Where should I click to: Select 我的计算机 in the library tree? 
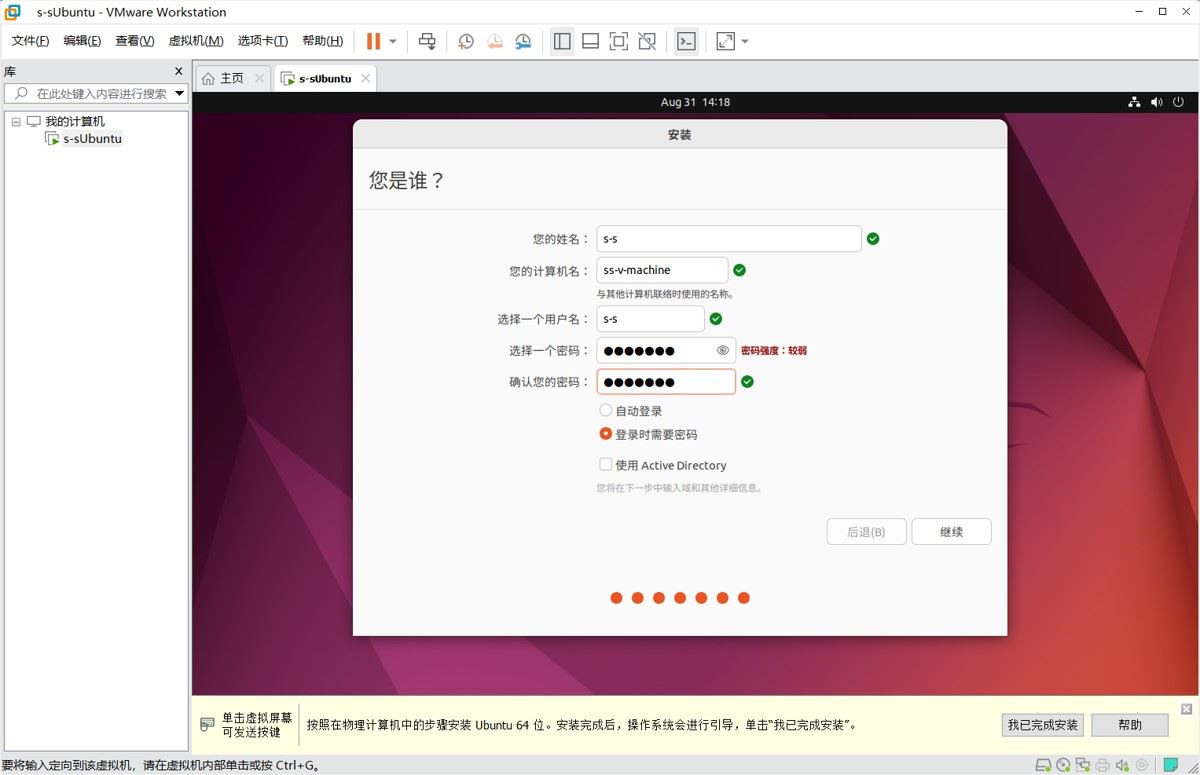click(x=74, y=121)
